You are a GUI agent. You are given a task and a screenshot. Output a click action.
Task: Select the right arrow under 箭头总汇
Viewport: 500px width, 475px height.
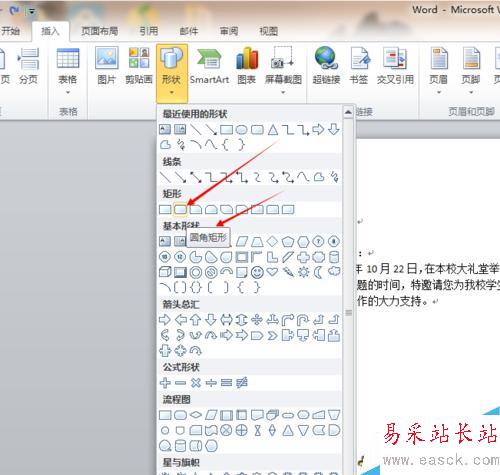[x=165, y=320]
